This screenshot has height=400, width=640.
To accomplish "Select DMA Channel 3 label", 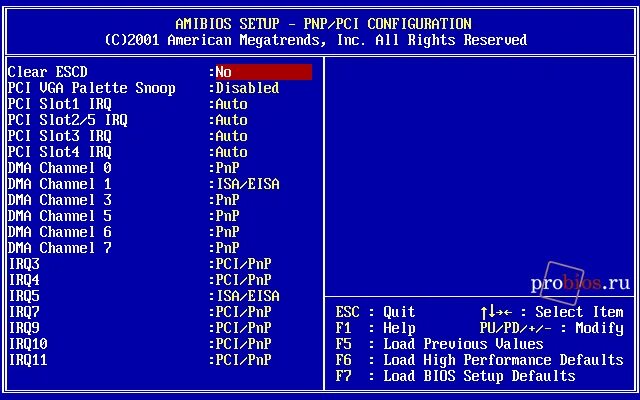I will [x=60, y=200].
